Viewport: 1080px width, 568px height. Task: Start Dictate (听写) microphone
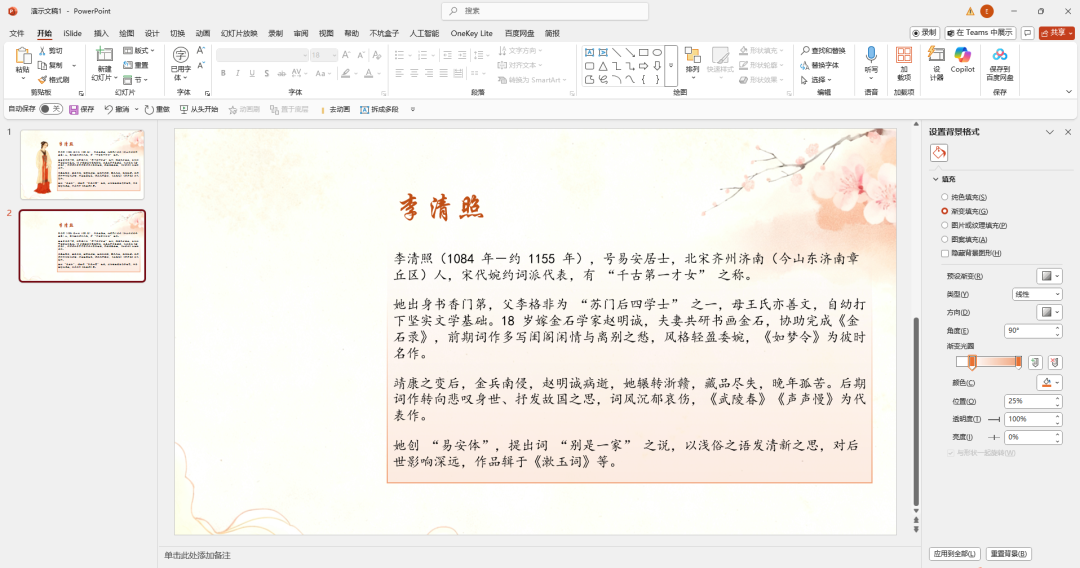pyautogui.click(x=871, y=55)
